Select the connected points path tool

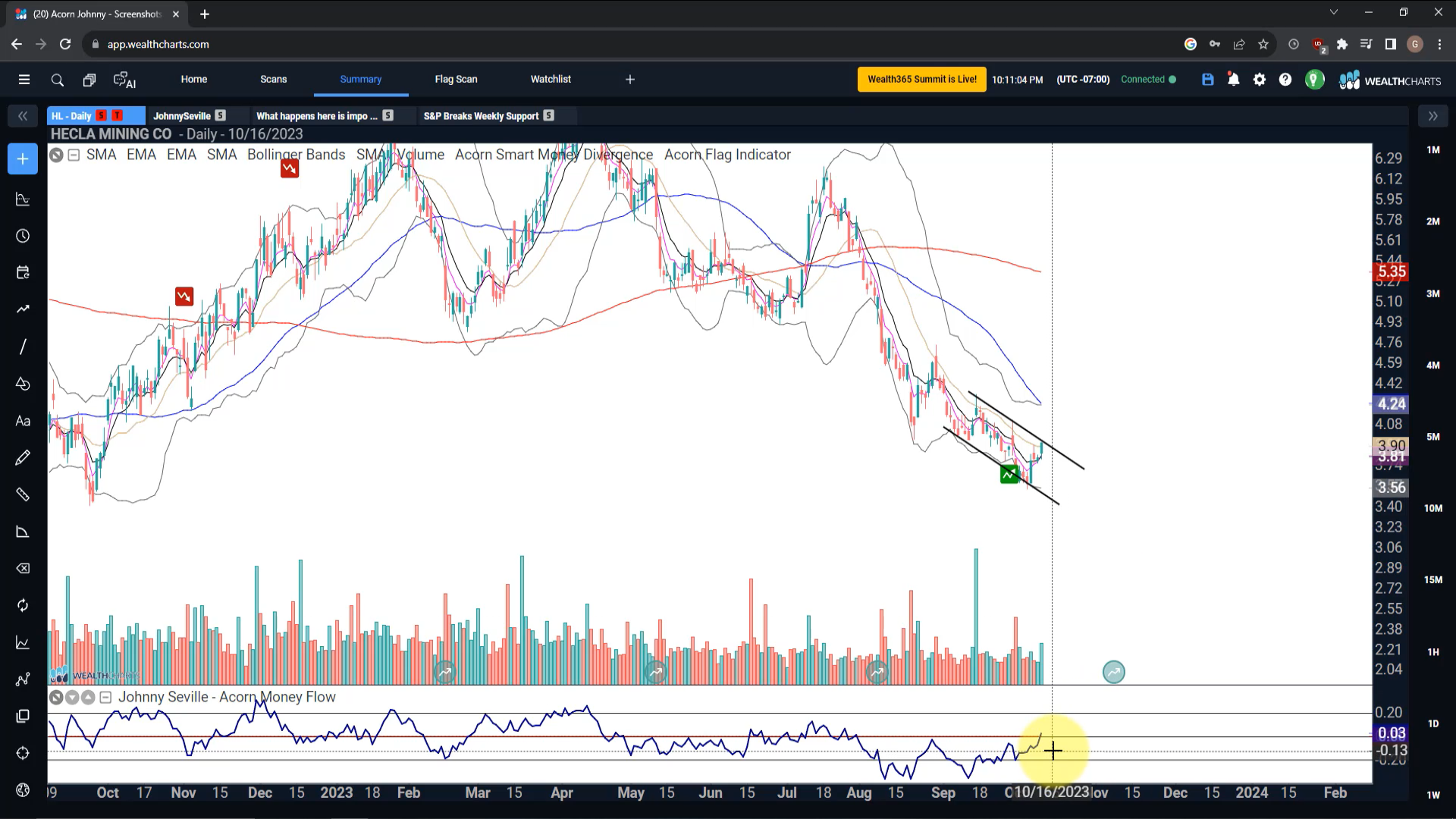pyautogui.click(x=23, y=679)
